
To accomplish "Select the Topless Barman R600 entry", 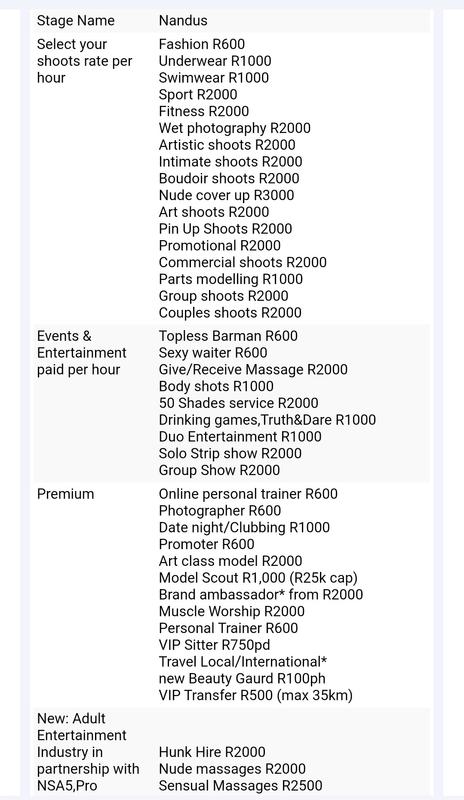I will point(228,336).
